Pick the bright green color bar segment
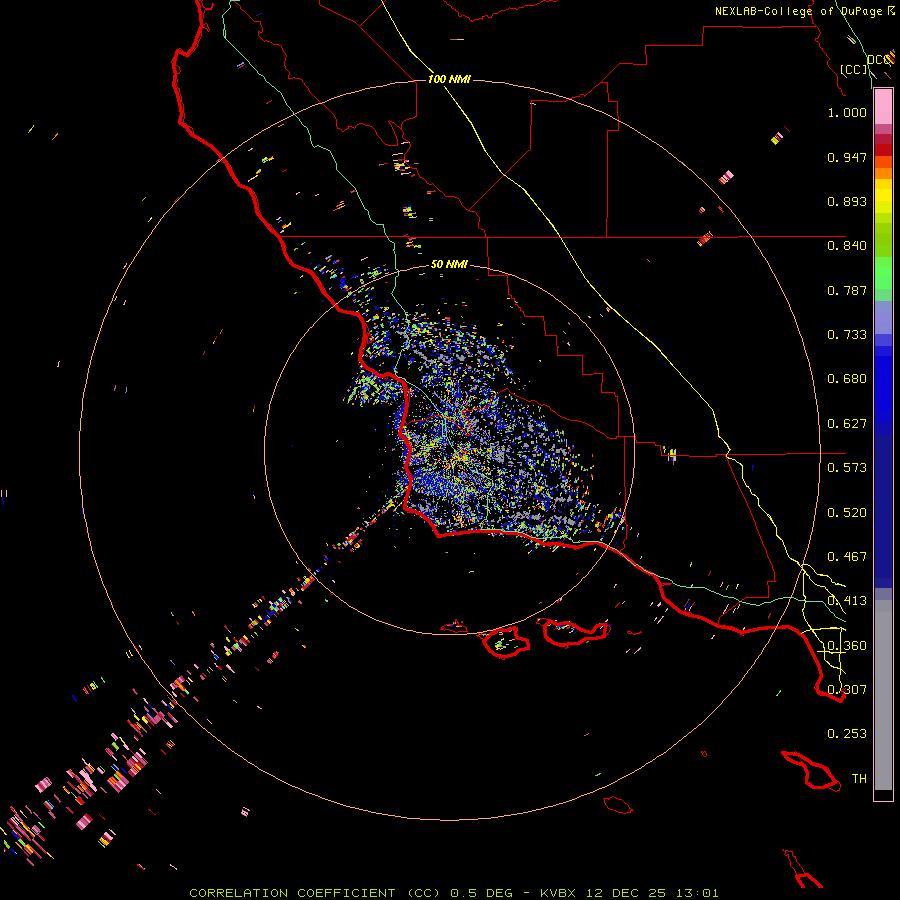The width and height of the screenshot is (900, 900). pyautogui.click(x=883, y=278)
